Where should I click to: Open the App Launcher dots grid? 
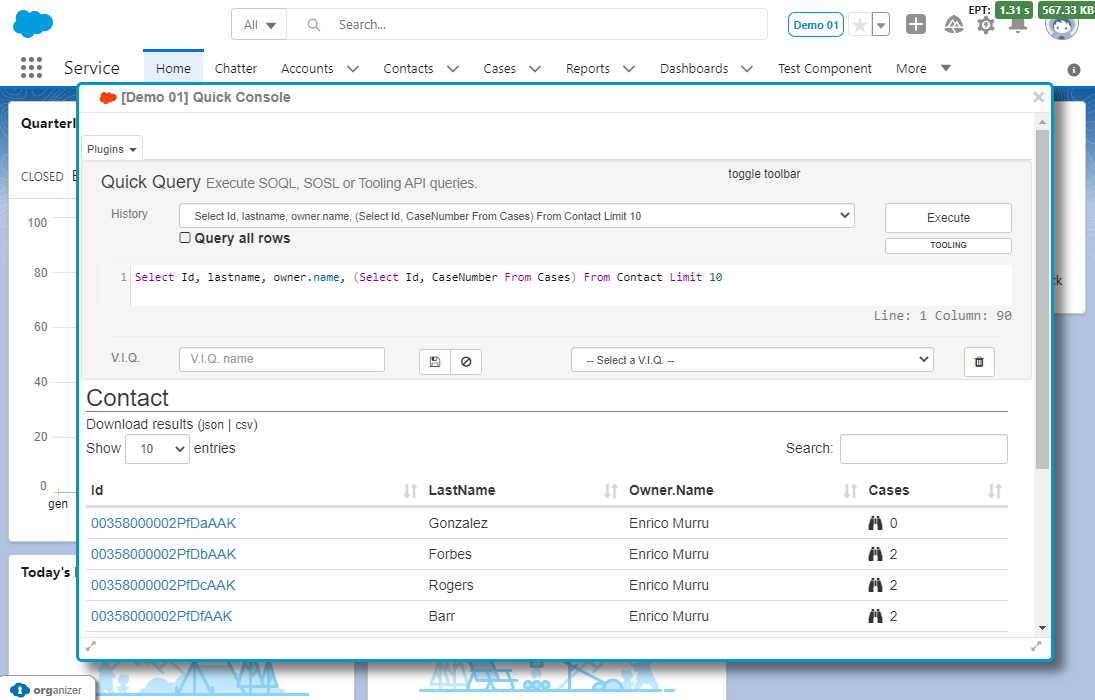[31, 68]
